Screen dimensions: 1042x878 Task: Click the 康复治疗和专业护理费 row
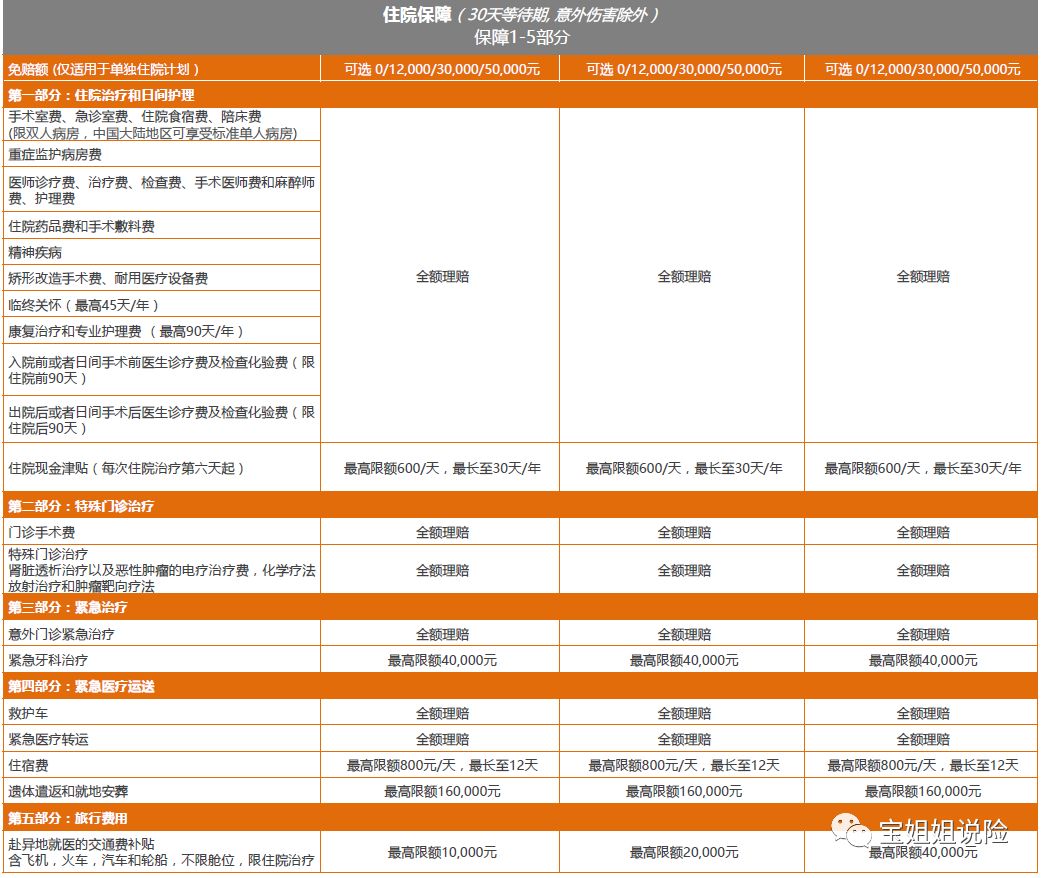click(x=161, y=330)
